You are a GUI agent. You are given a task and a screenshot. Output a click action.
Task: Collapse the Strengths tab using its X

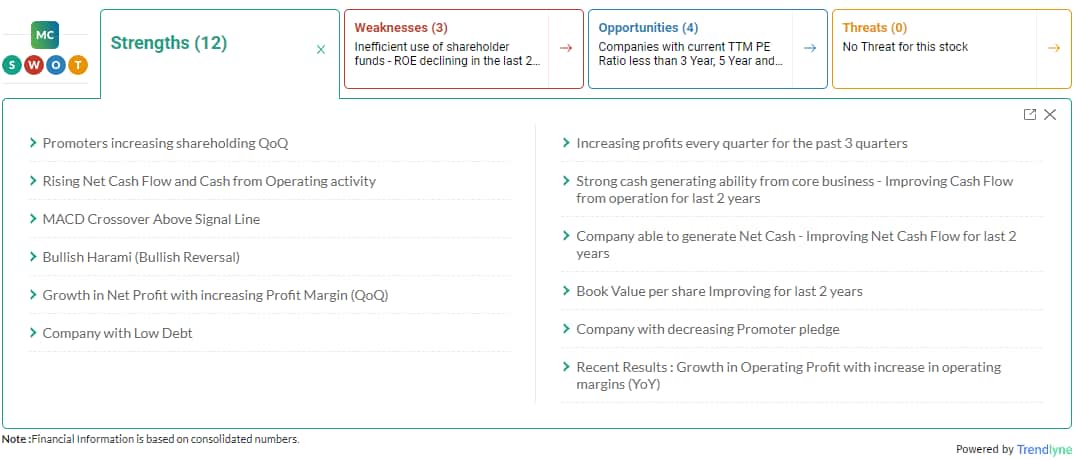321,49
